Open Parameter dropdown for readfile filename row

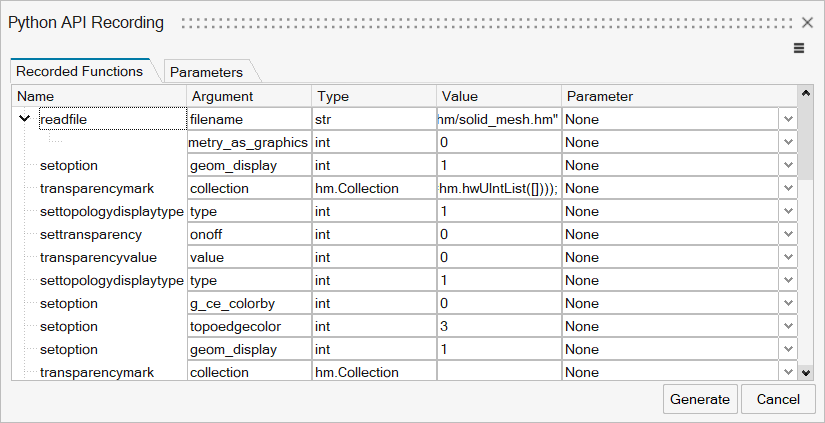[x=788, y=119]
